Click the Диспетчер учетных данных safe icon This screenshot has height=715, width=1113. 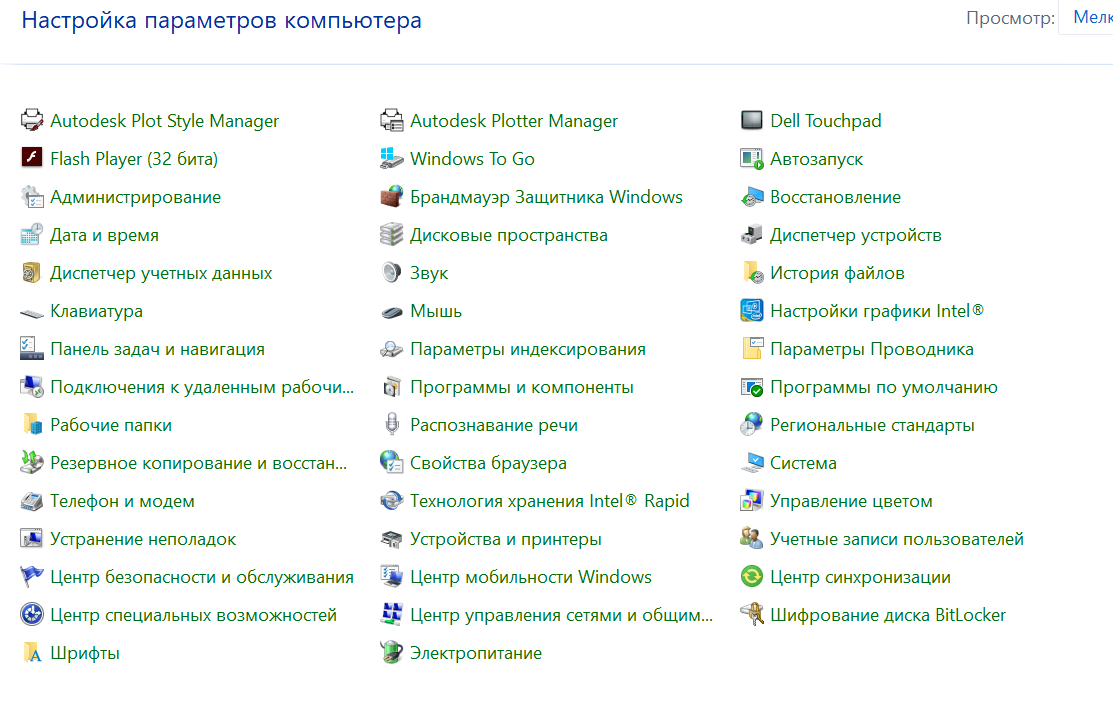(32, 272)
